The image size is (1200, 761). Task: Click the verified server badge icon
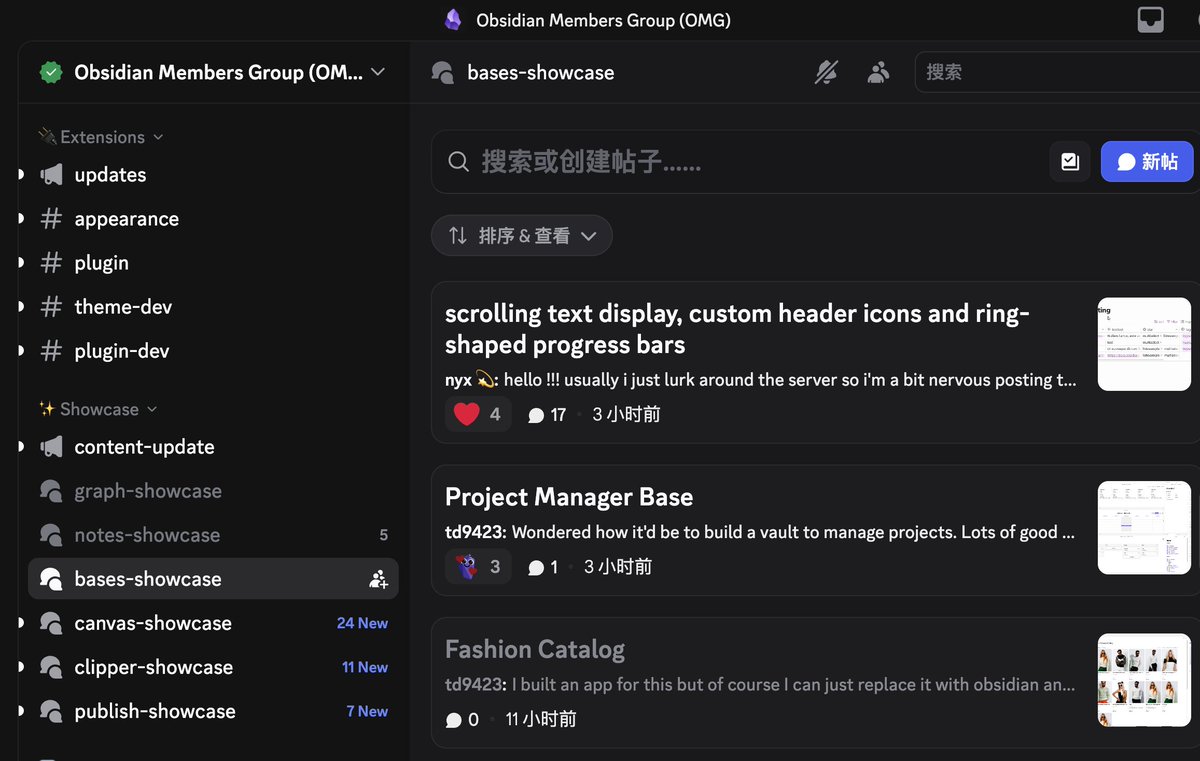(x=51, y=72)
